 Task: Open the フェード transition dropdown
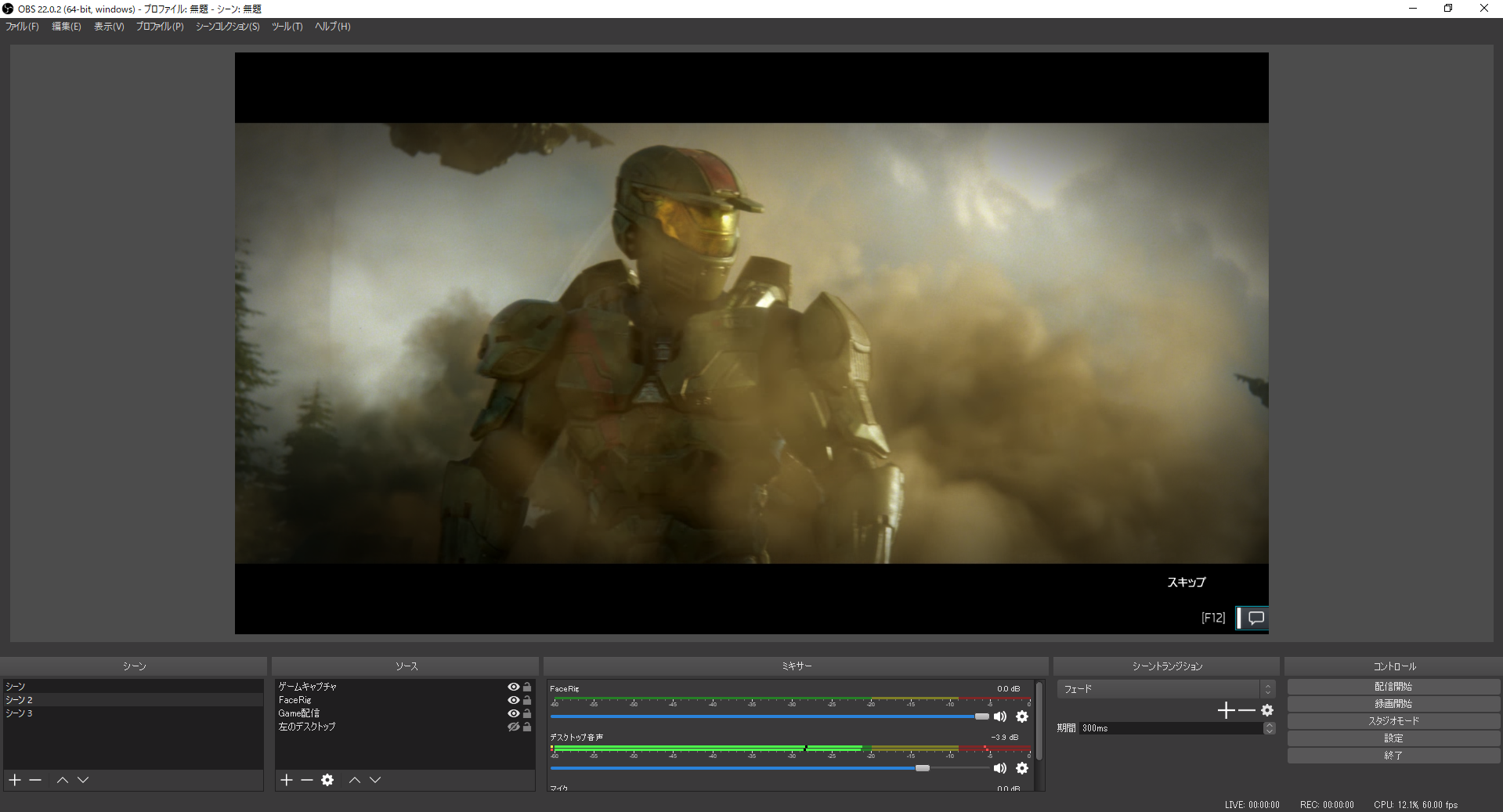coord(1166,689)
